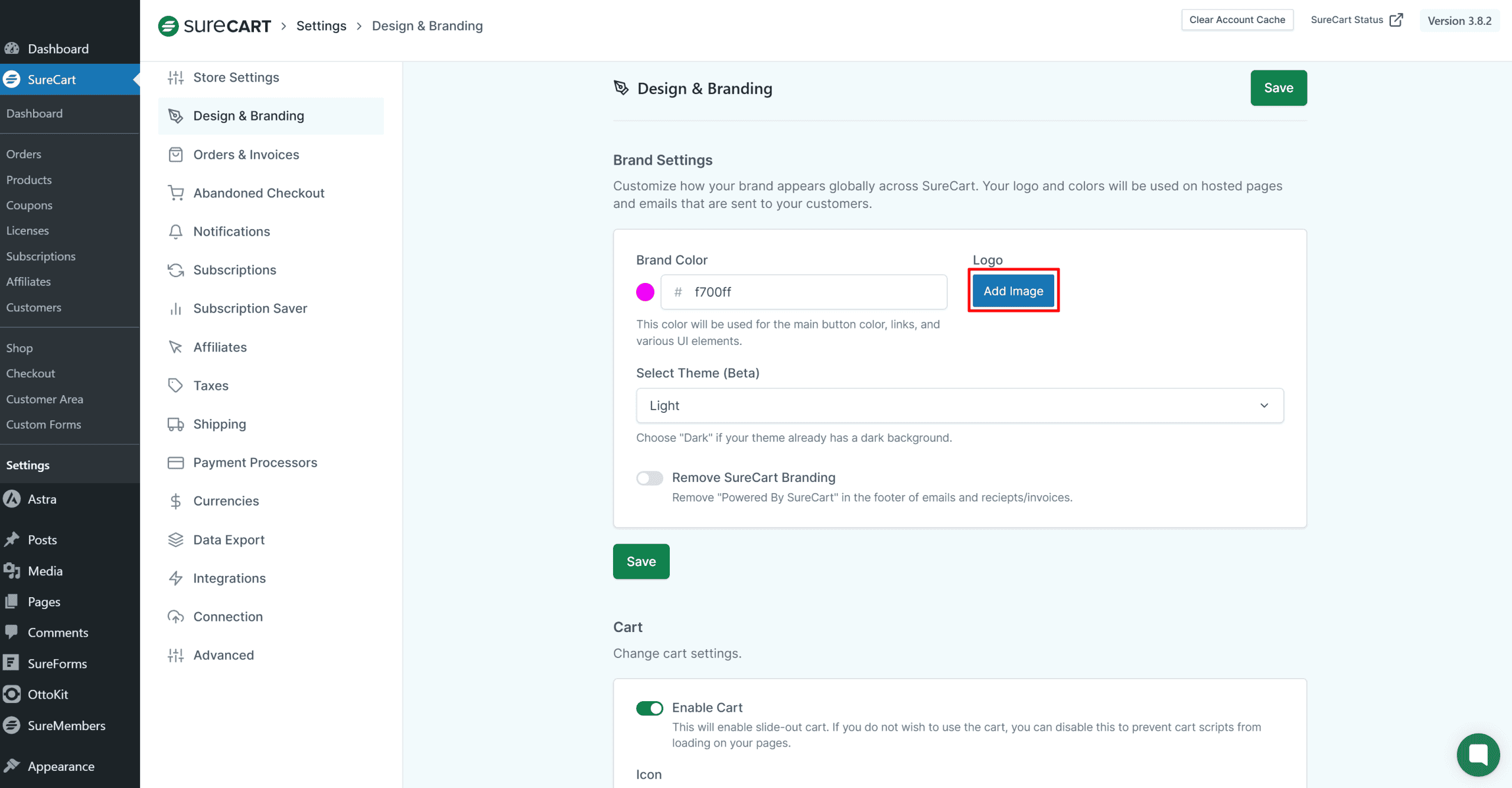Viewport: 1512px width, 788px height.
Task: Click the Currencies dollar icon
Action: [175, 501]
